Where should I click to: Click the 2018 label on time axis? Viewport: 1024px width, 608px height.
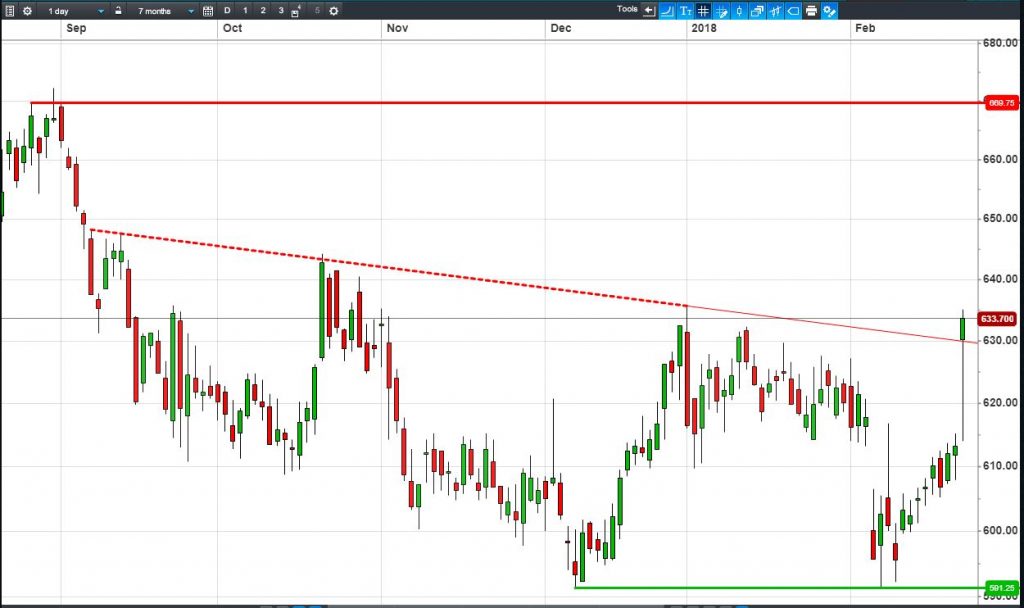click(704, 28)
